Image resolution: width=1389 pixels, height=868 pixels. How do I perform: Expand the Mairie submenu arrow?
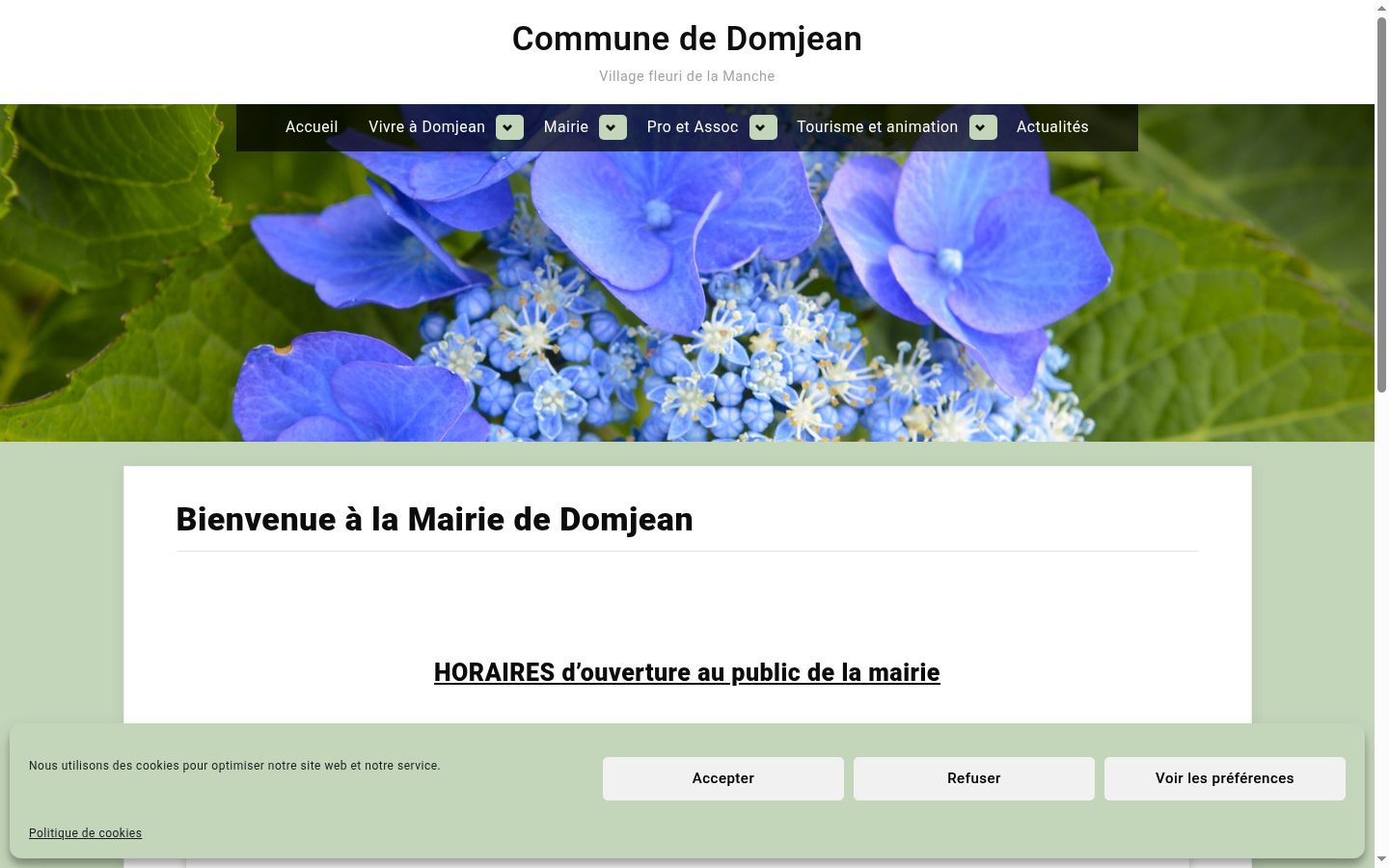tap(613, 127)
